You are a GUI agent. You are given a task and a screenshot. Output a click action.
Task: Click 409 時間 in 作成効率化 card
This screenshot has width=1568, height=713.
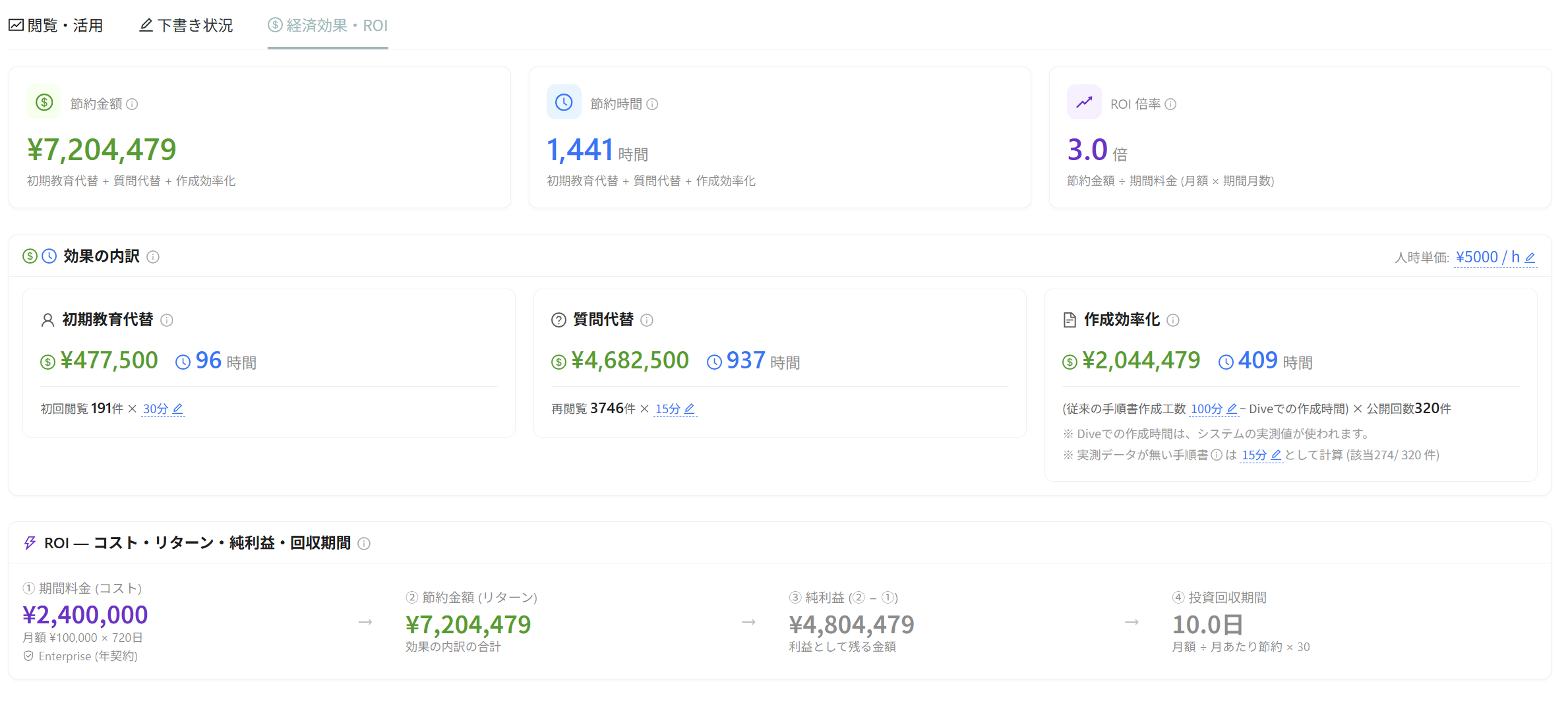point(1275,361)
